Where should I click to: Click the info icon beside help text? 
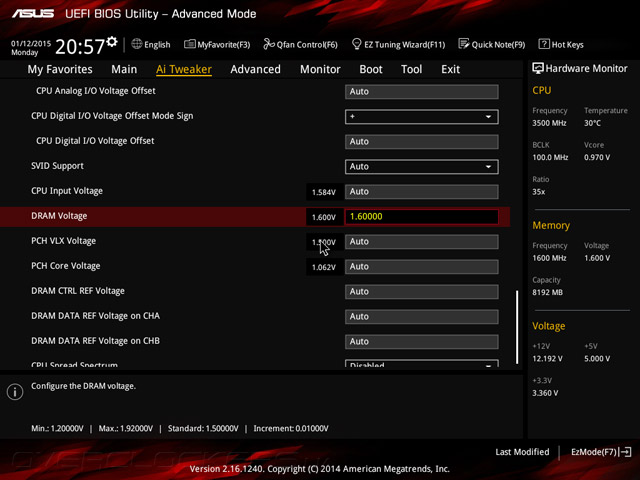pos(15,392)
